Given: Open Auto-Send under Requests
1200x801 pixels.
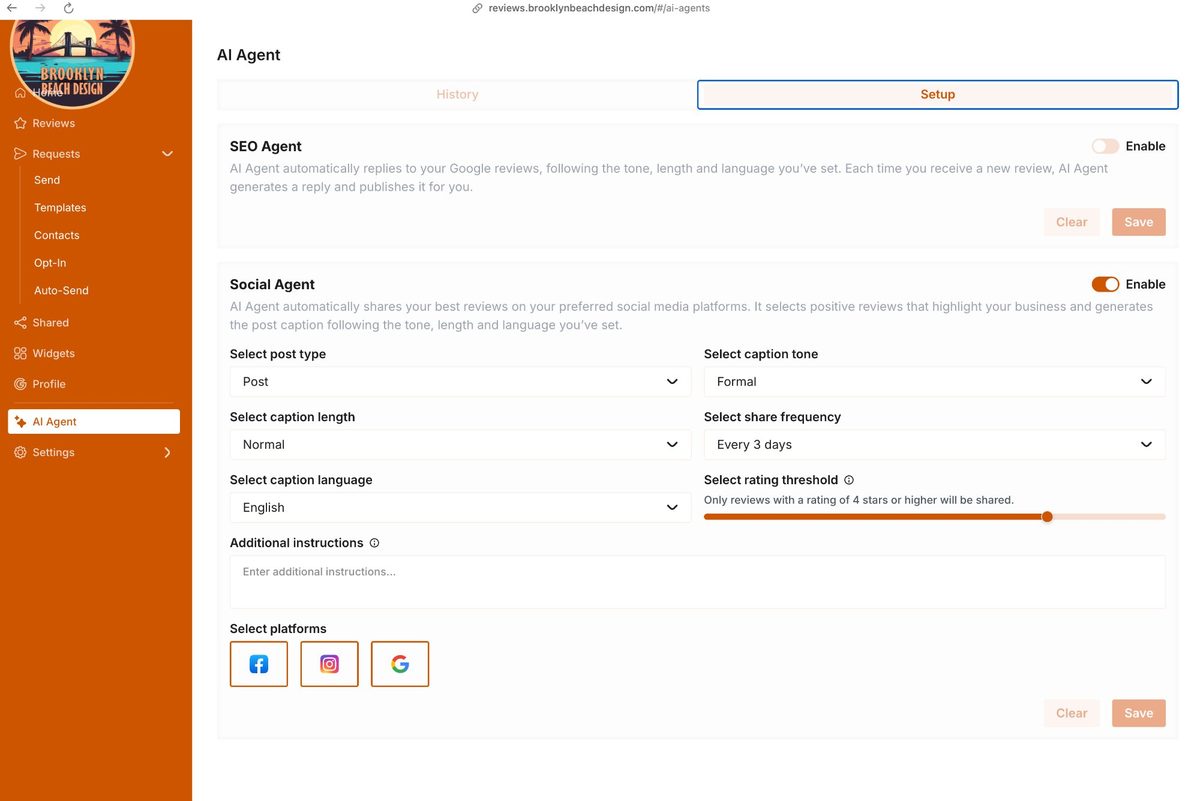Looking at the screenshot, I should tap(61, 291).
